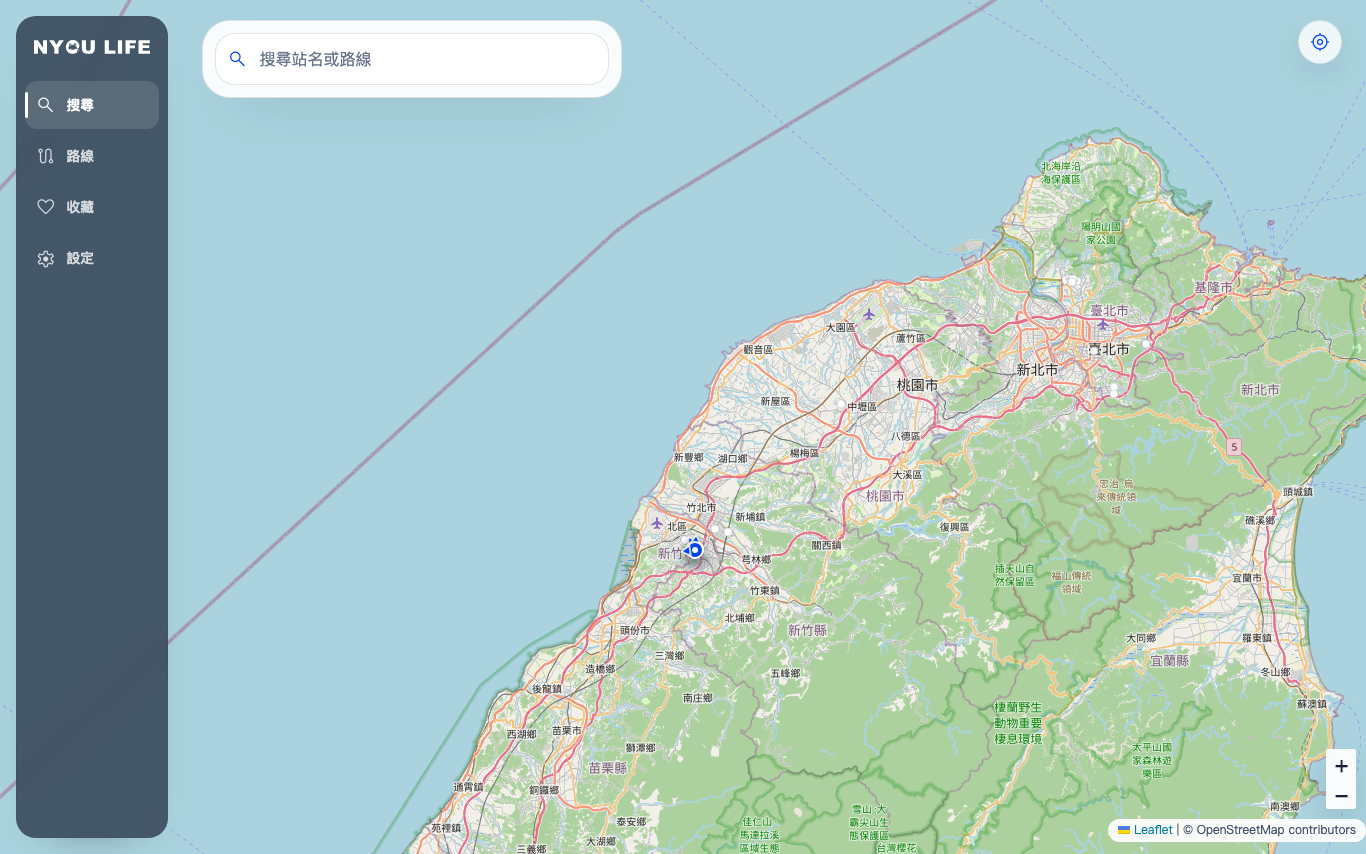Click the 關西鎮 map label

pos(826,546)
